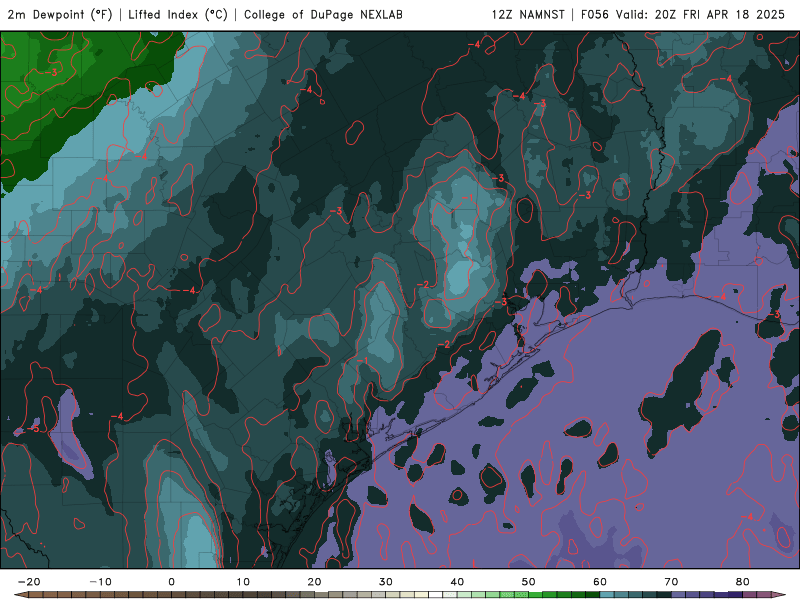Click the "-10" colorbar label
800x600 pixels.
(101, 582)
